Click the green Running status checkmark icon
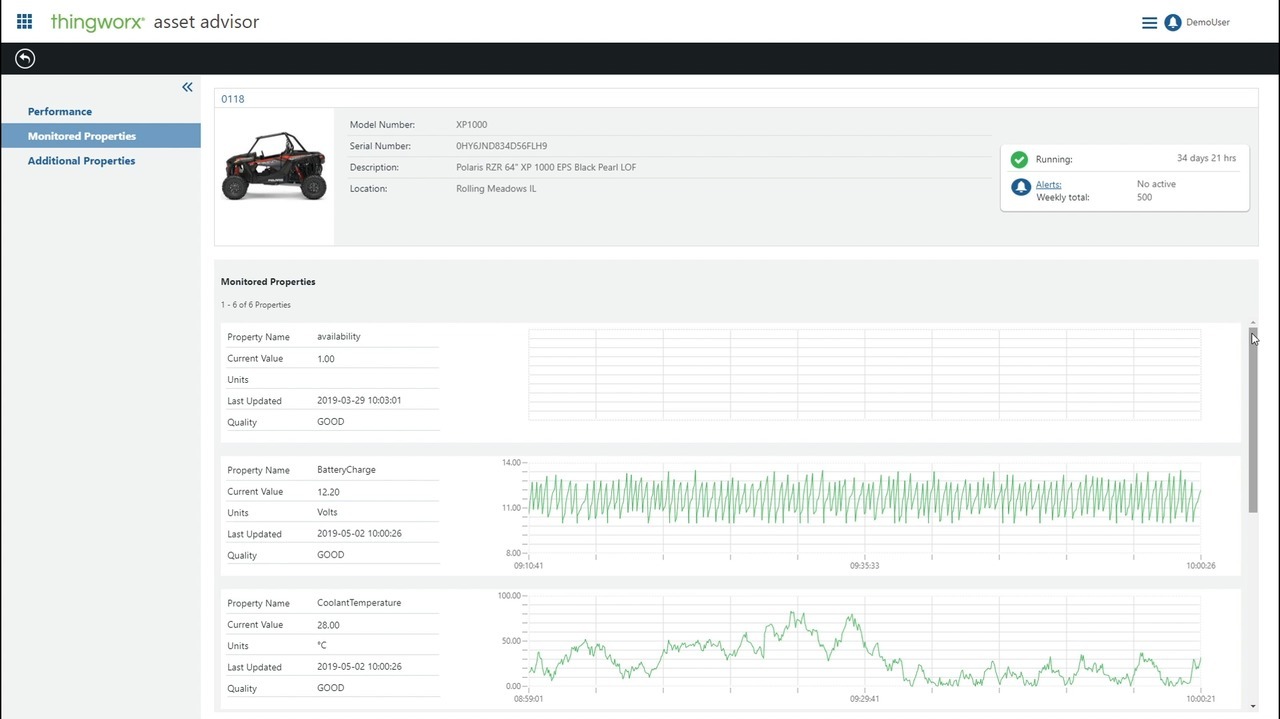This screenshot has width=1280, height=719. (1019, 160)
